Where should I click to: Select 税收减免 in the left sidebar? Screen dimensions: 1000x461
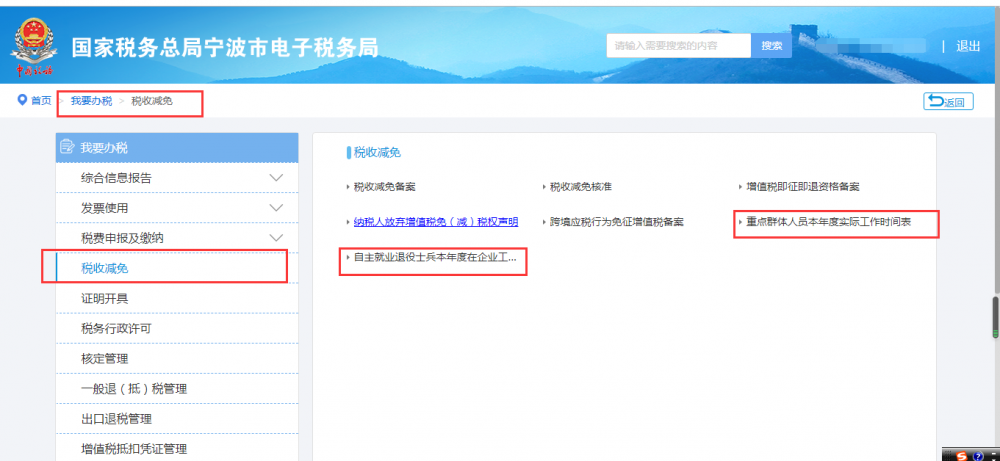(x=105, y=268)
